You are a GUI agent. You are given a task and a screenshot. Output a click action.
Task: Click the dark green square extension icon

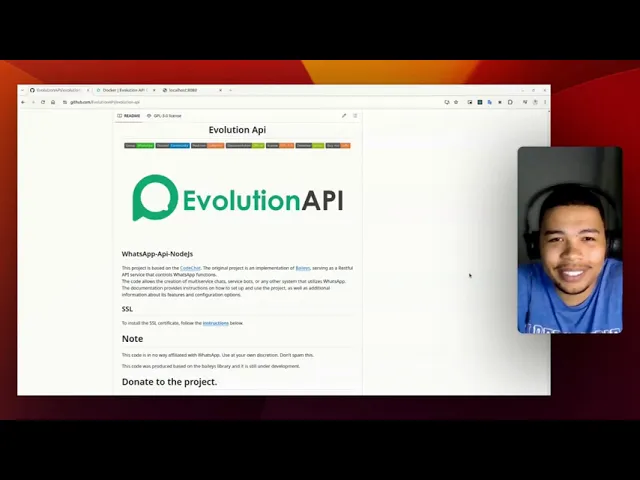pyautogui.click(x=480, y=102)
